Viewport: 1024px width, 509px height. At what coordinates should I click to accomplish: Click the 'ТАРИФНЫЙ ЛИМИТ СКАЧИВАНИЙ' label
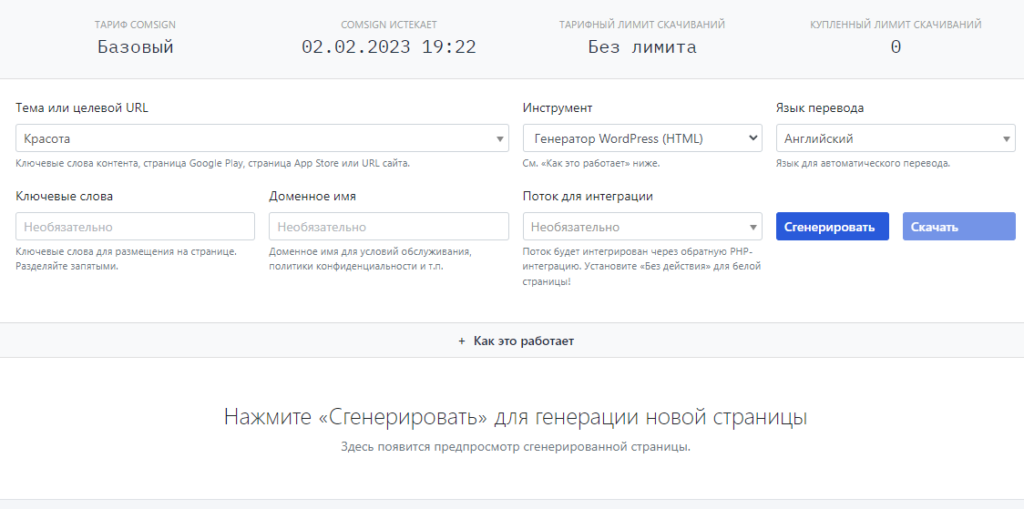pos(642,25)
